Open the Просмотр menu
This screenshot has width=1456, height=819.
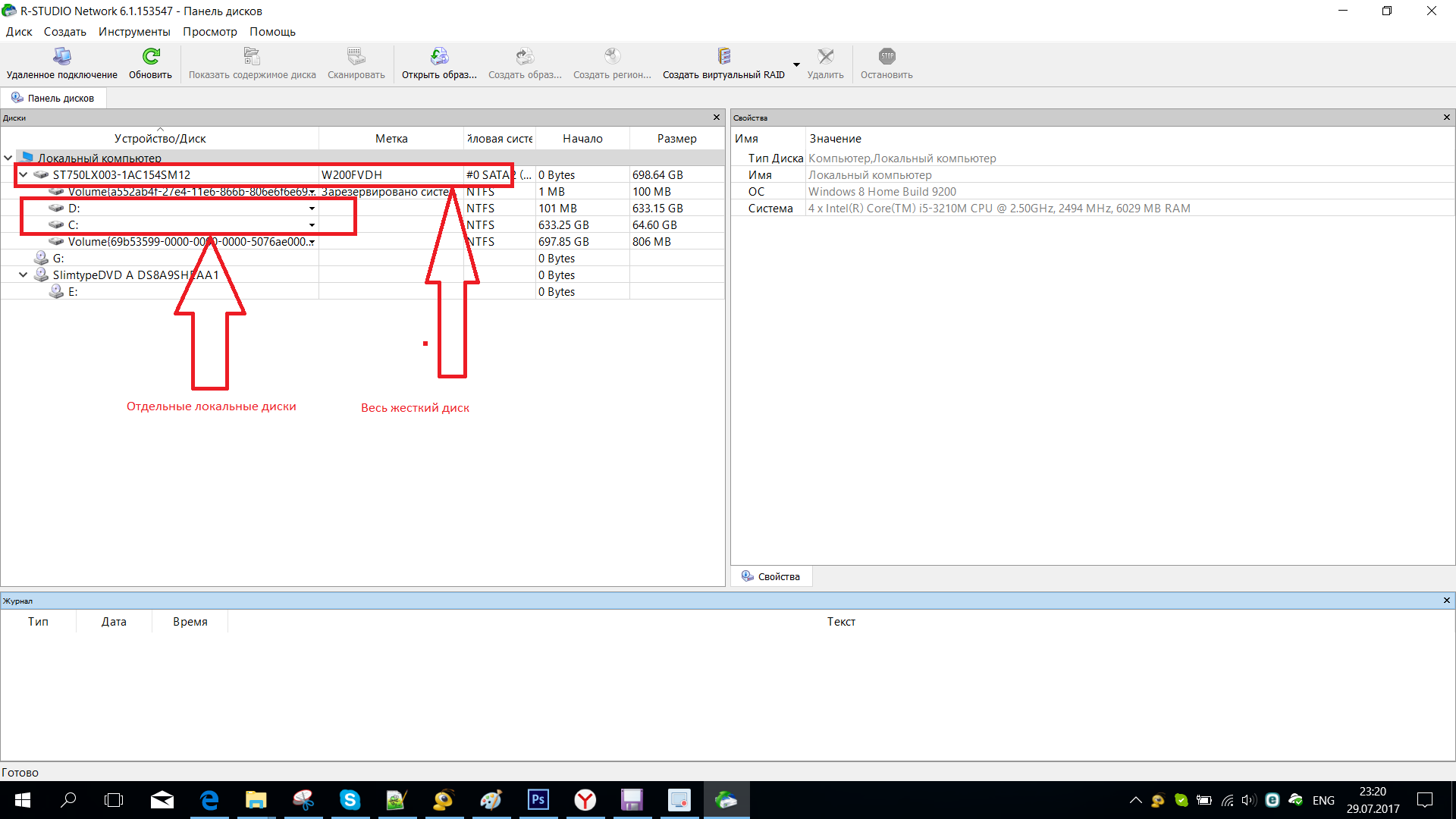(x=210, y=32)
